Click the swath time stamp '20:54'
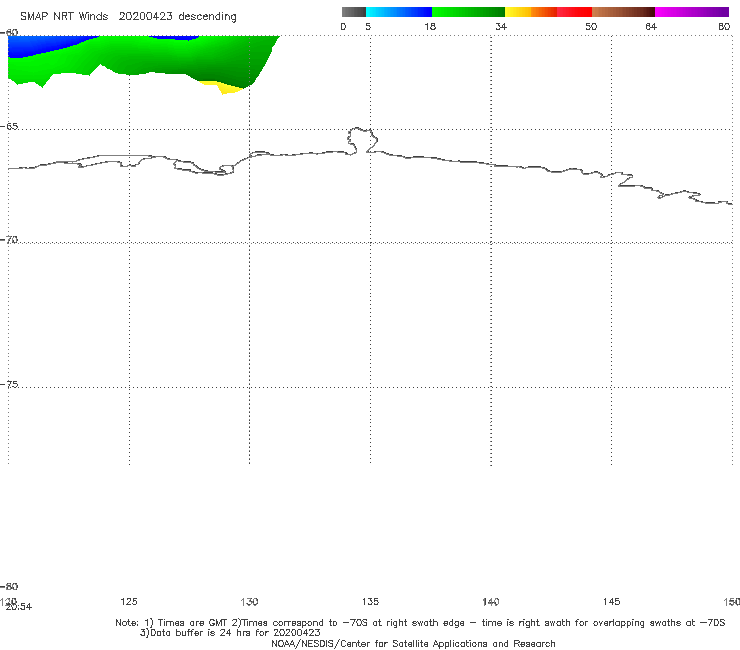The image size is (740, 650). 19,607
